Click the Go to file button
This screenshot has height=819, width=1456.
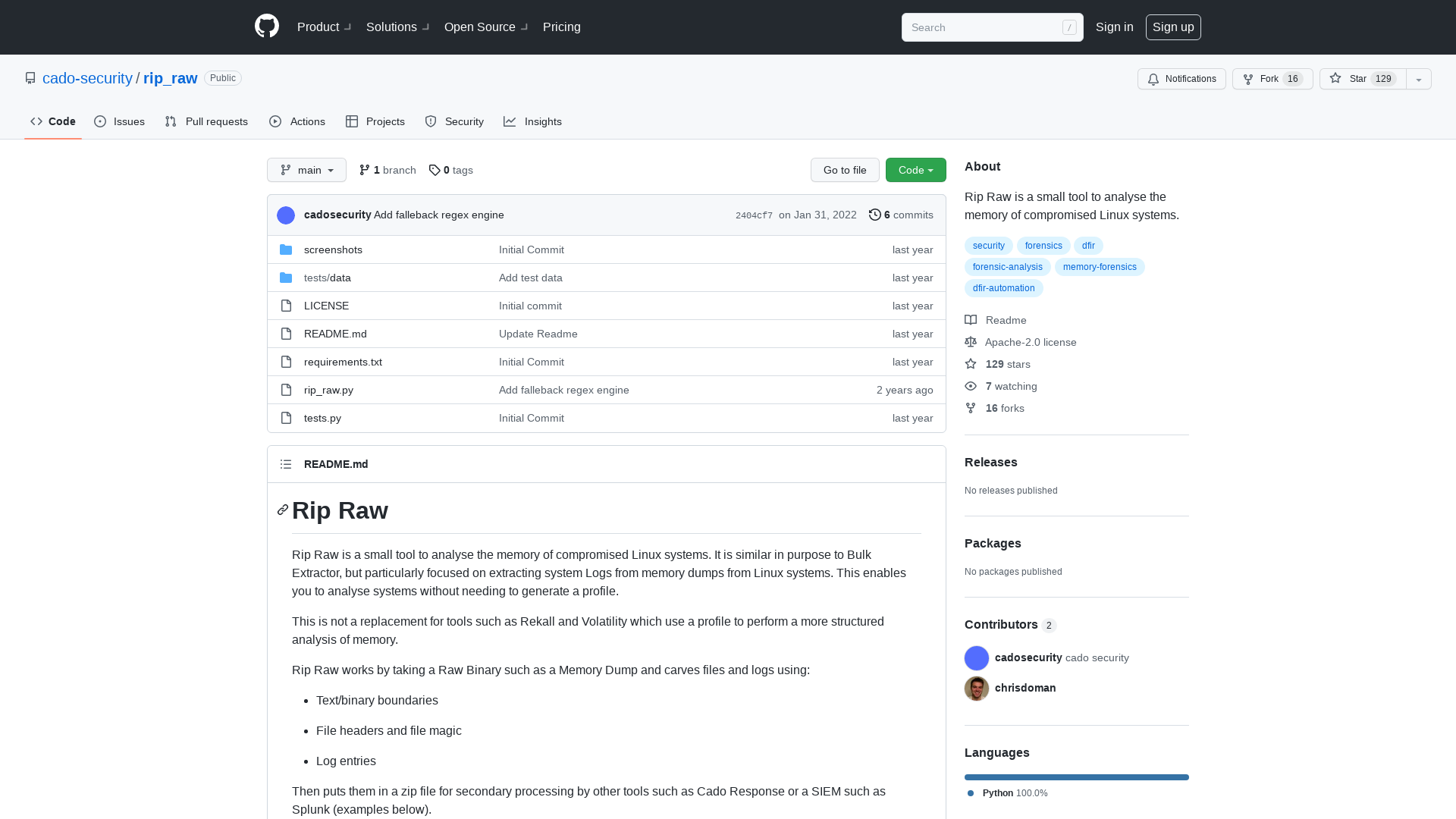(845, 170)
